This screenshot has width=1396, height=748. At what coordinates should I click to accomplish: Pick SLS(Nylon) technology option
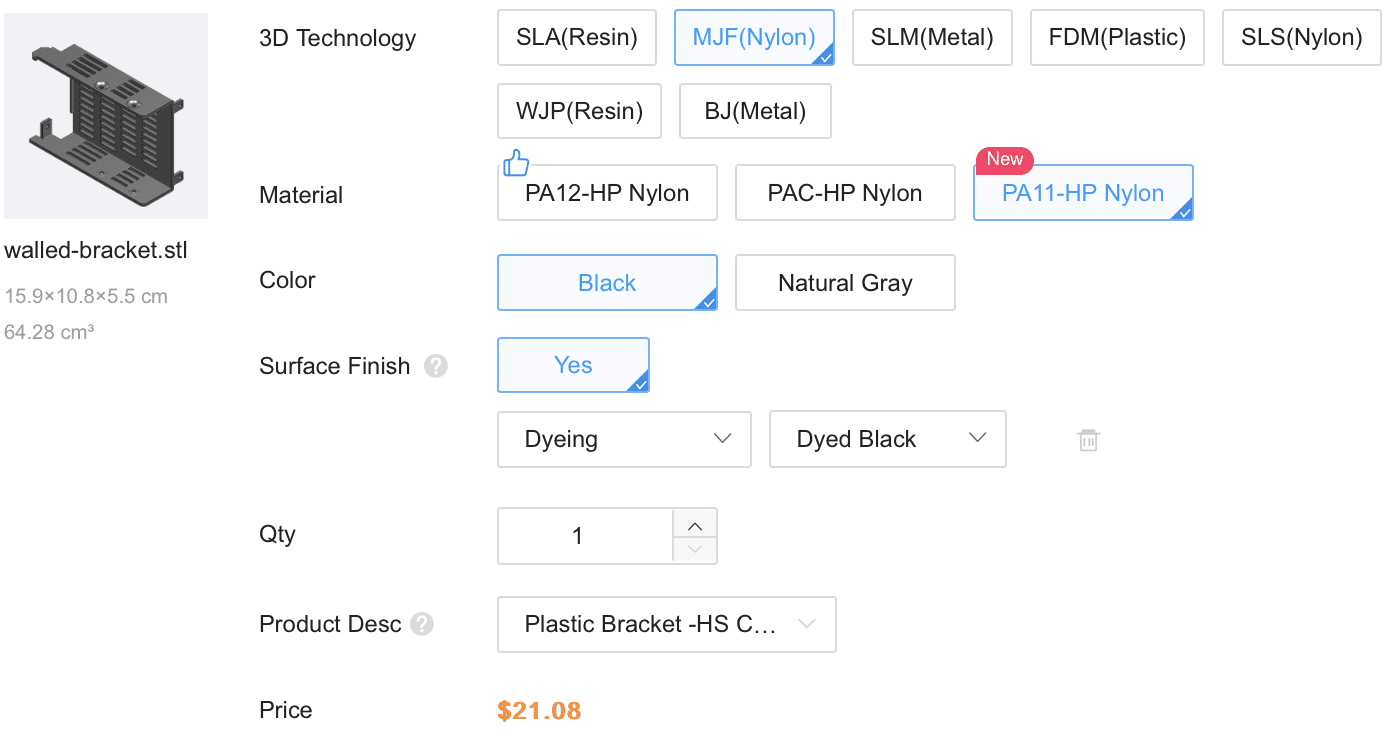[x=1301, y=38]
